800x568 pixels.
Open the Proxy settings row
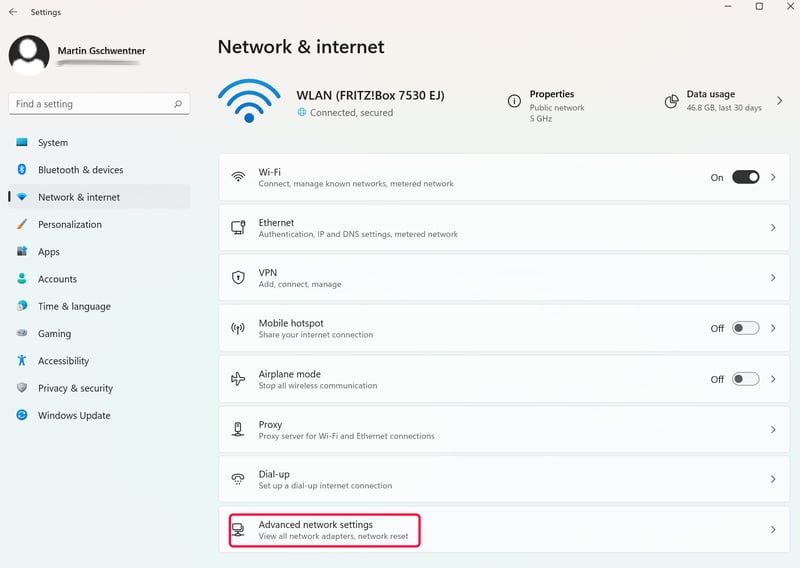[504, 429]
